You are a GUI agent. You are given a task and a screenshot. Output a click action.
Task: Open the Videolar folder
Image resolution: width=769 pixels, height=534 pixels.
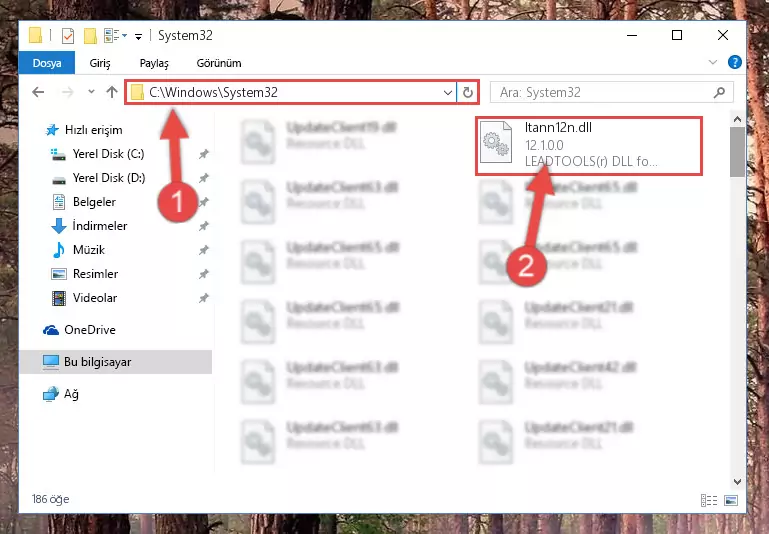84,298
